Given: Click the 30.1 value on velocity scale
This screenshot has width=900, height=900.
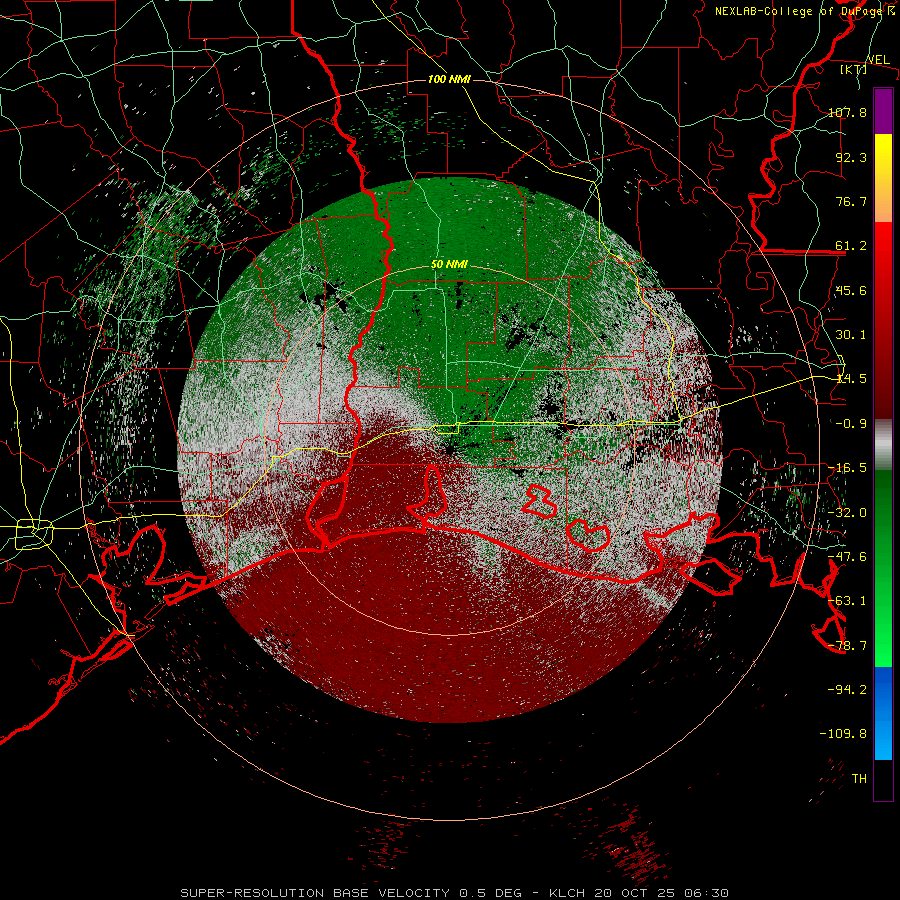Looking at the screenshot, I should pyautogui.click(x=851, y=335).
